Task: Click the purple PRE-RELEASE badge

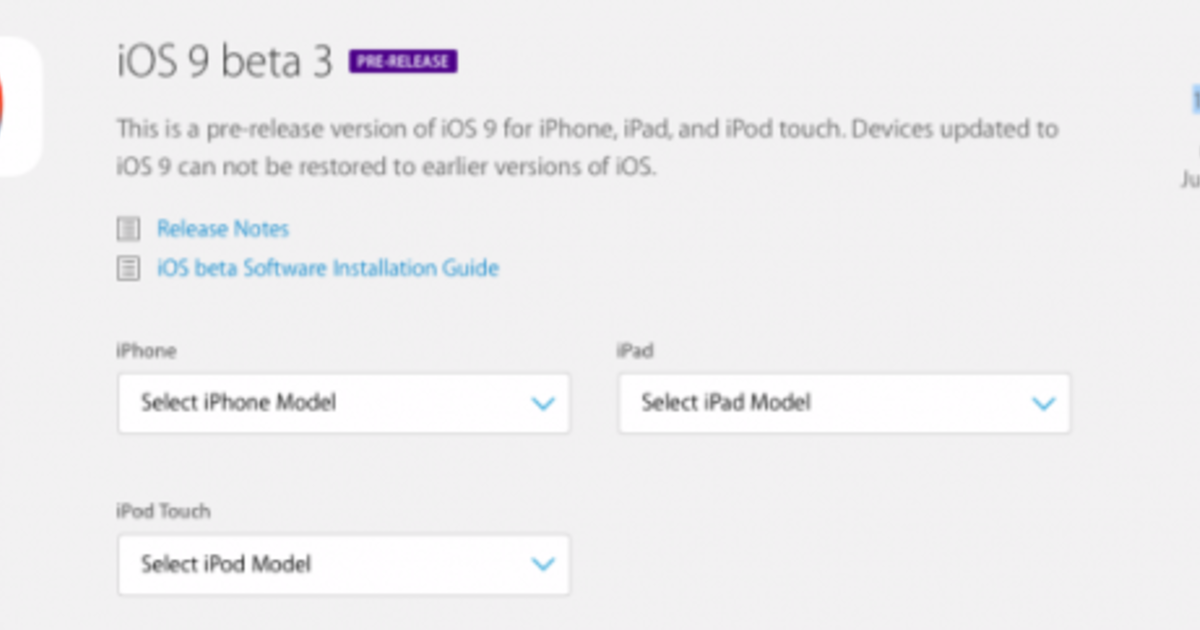Action: (404, 61)
